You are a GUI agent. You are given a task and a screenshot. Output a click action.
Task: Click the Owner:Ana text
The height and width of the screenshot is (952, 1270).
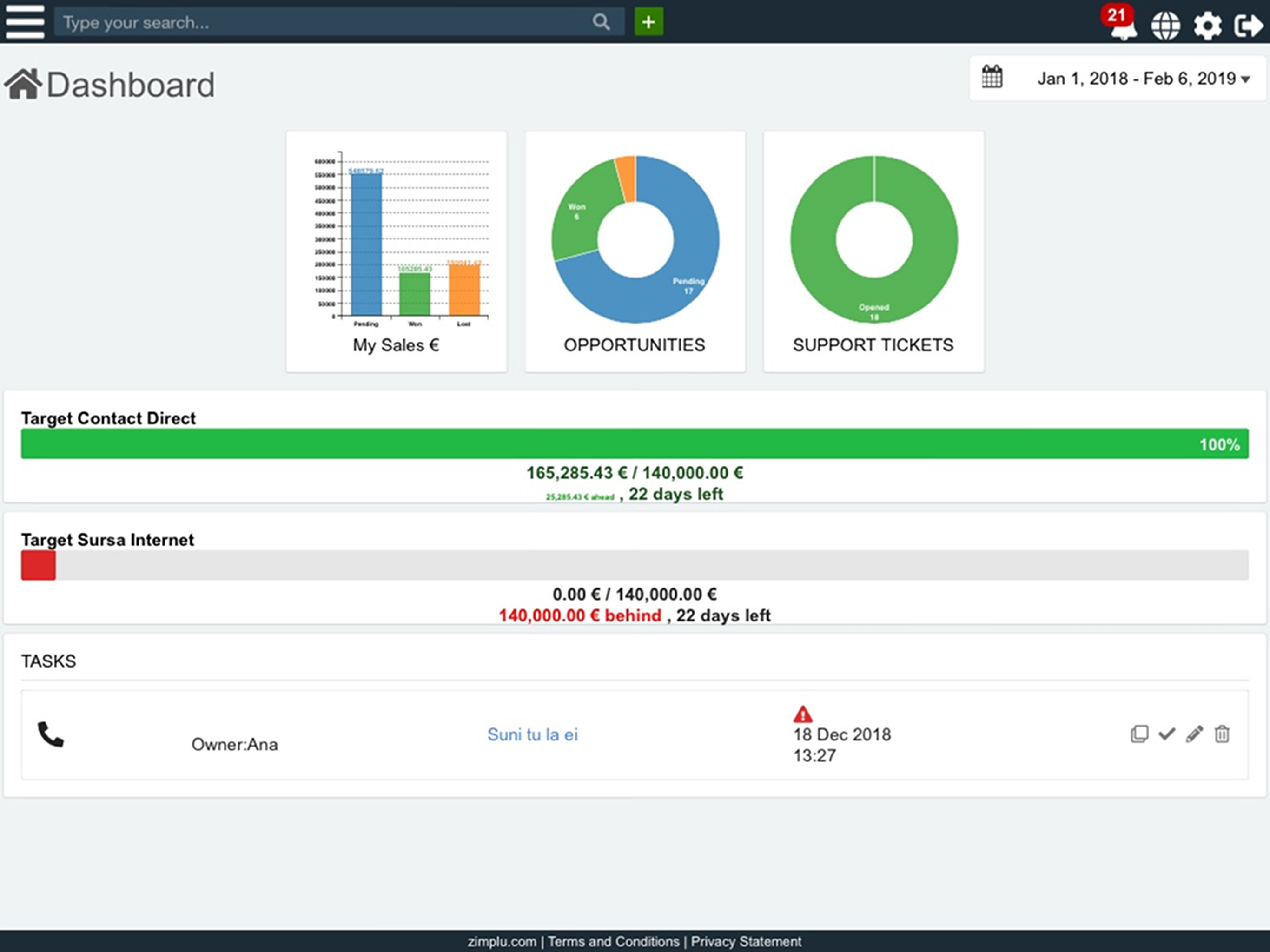(x=234, y=744)
